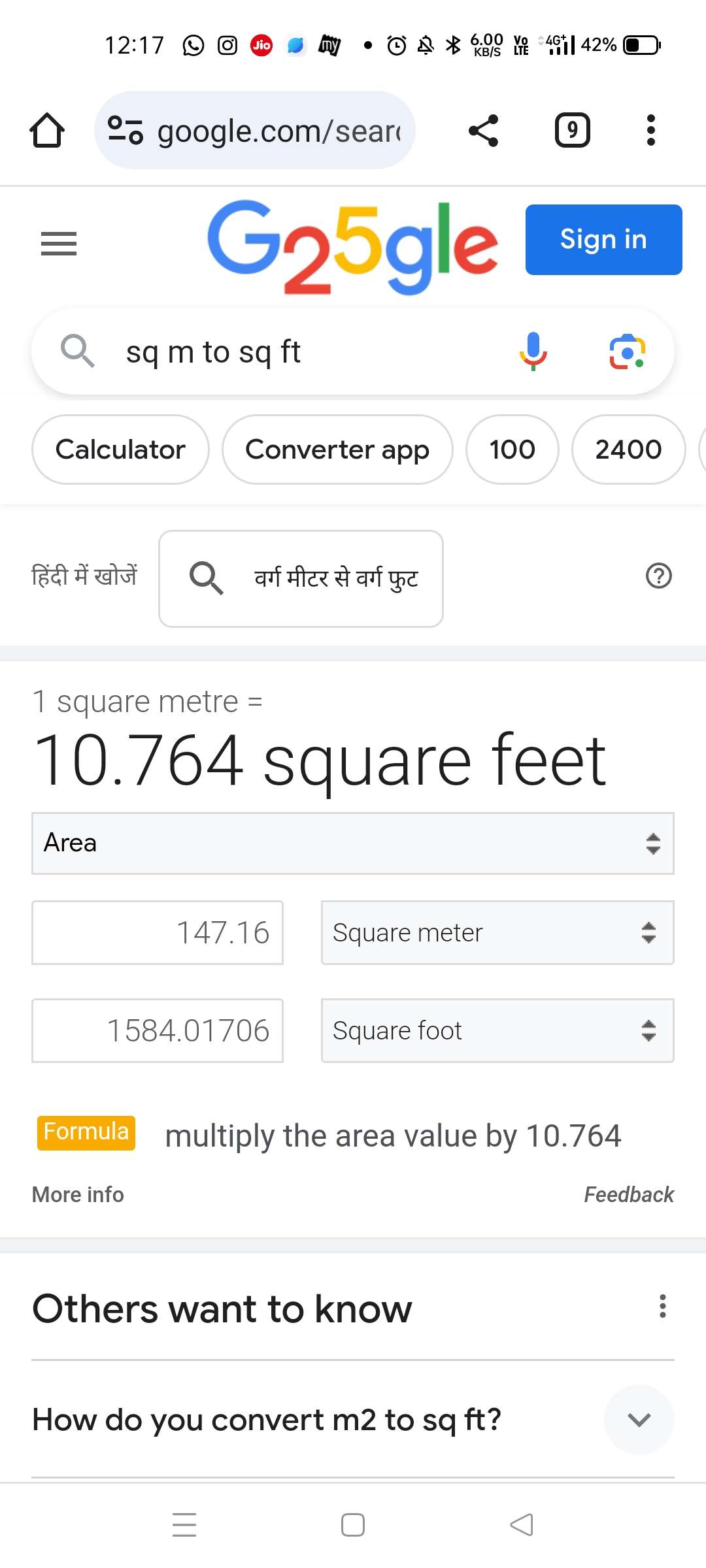Tap the browser home icon
The image size is (706, 1568).
tap(47, 130)
